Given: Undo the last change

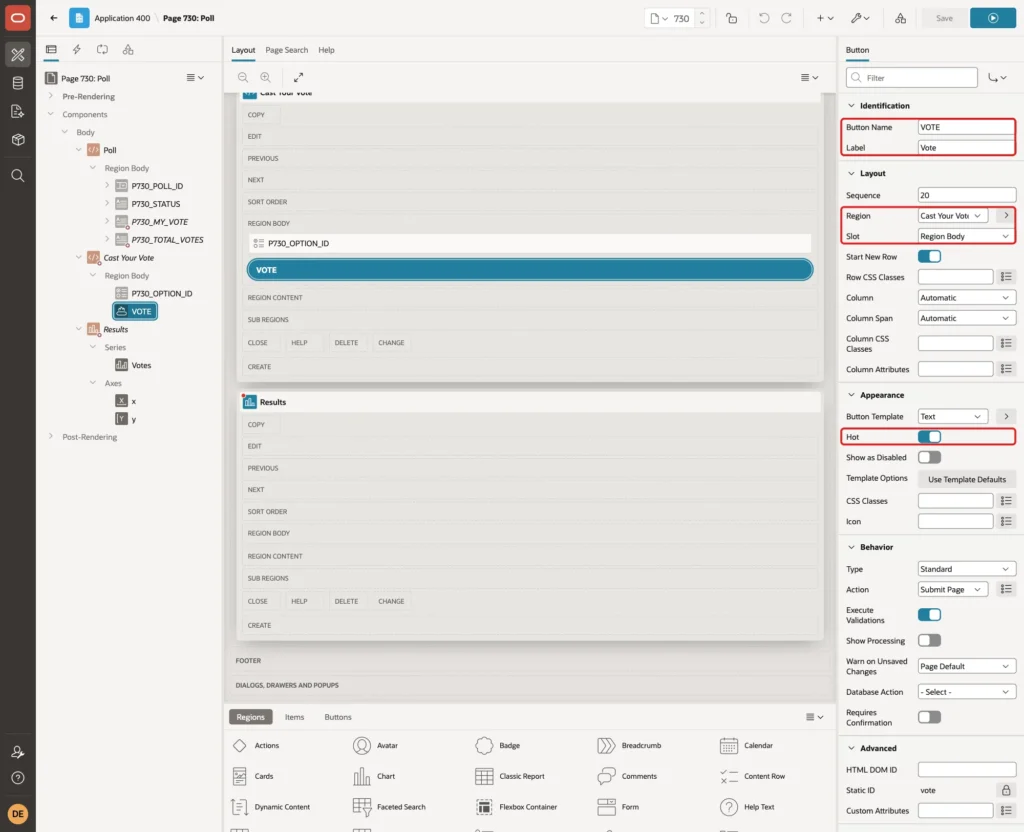Looking at the screenshot, I should (x=763, y=18).
